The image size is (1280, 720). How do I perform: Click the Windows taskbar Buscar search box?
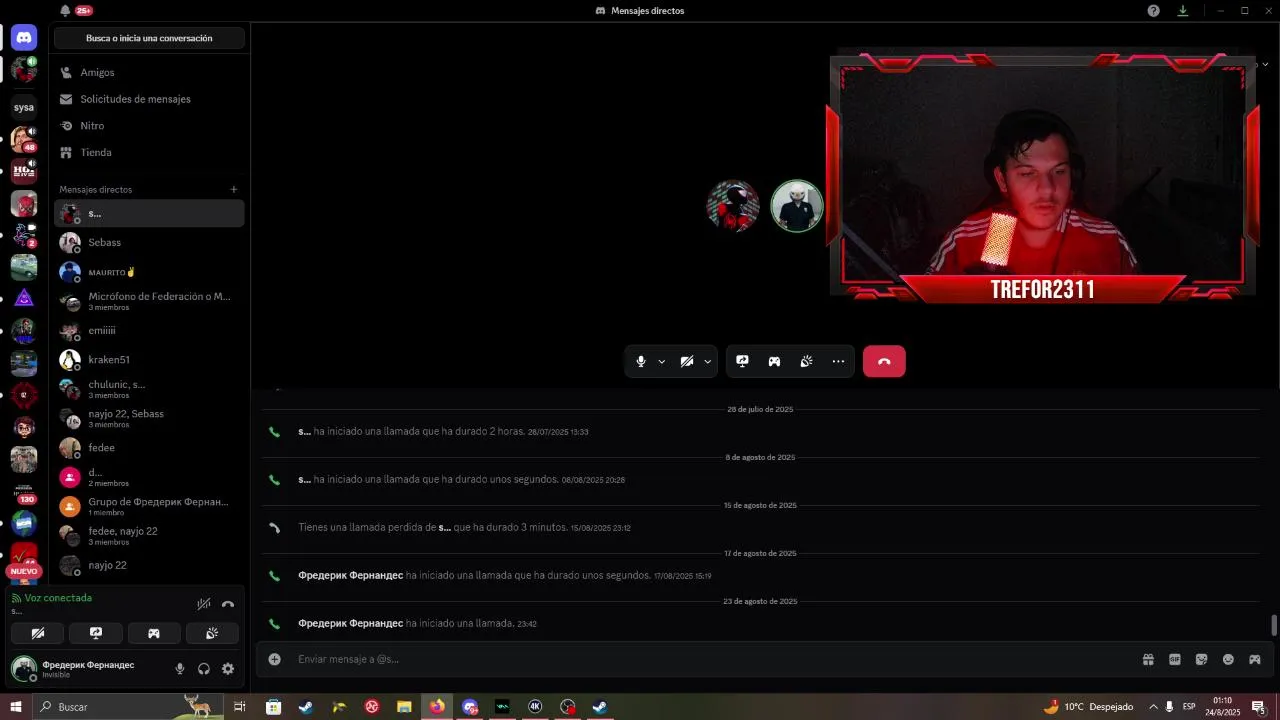tap(130, 707)
